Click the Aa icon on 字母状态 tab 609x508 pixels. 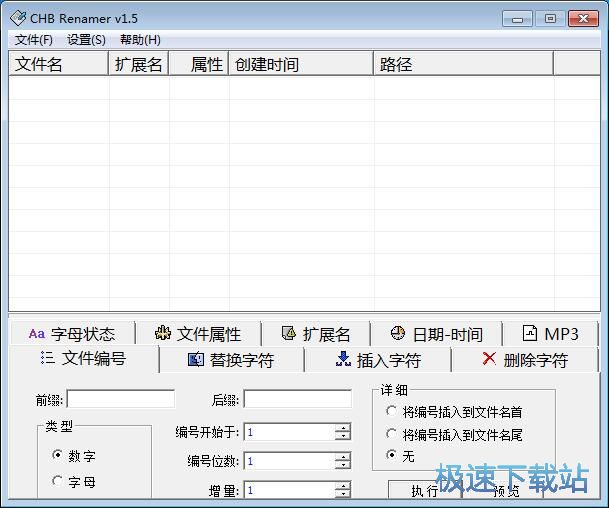coord(37,334)
